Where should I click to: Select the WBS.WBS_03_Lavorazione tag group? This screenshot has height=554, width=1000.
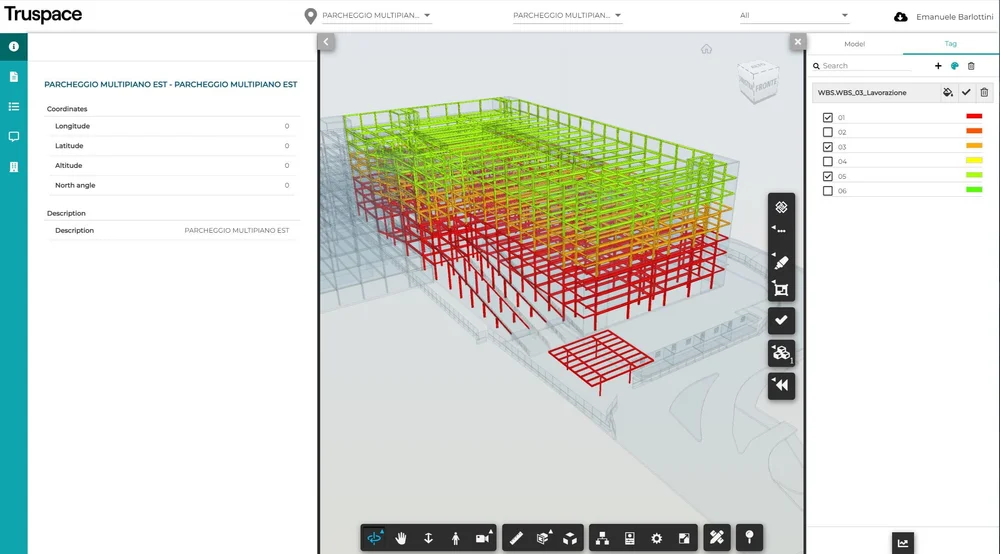pyautogui.click(x=862, y=92)
